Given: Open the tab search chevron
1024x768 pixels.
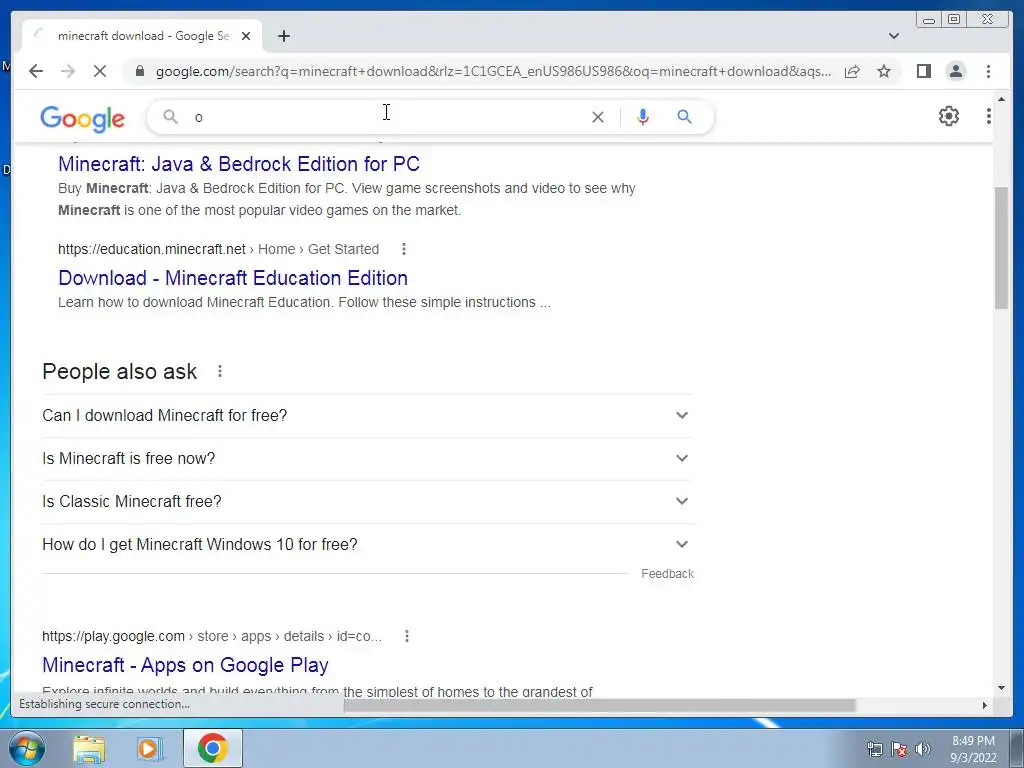Looking at the screenshot, I should click(893, 36).
